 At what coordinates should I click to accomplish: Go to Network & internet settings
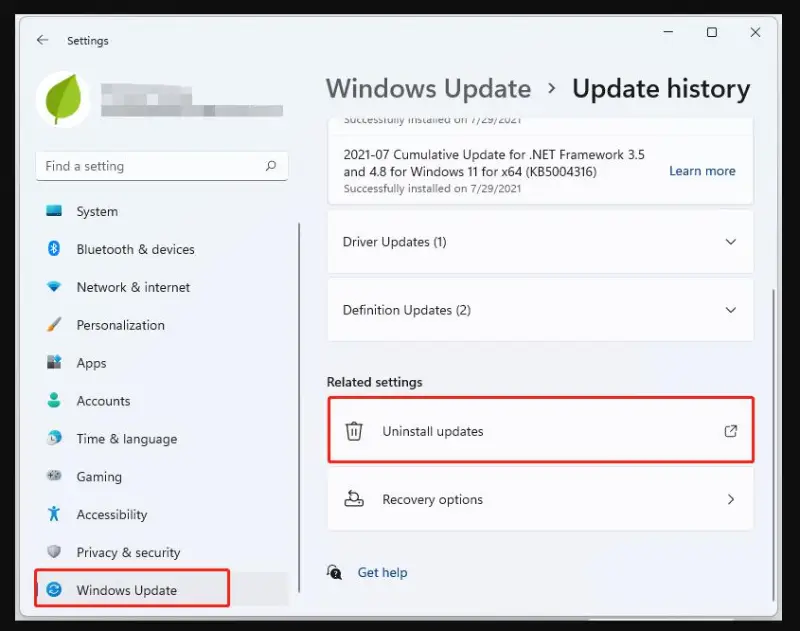(162, 287)
